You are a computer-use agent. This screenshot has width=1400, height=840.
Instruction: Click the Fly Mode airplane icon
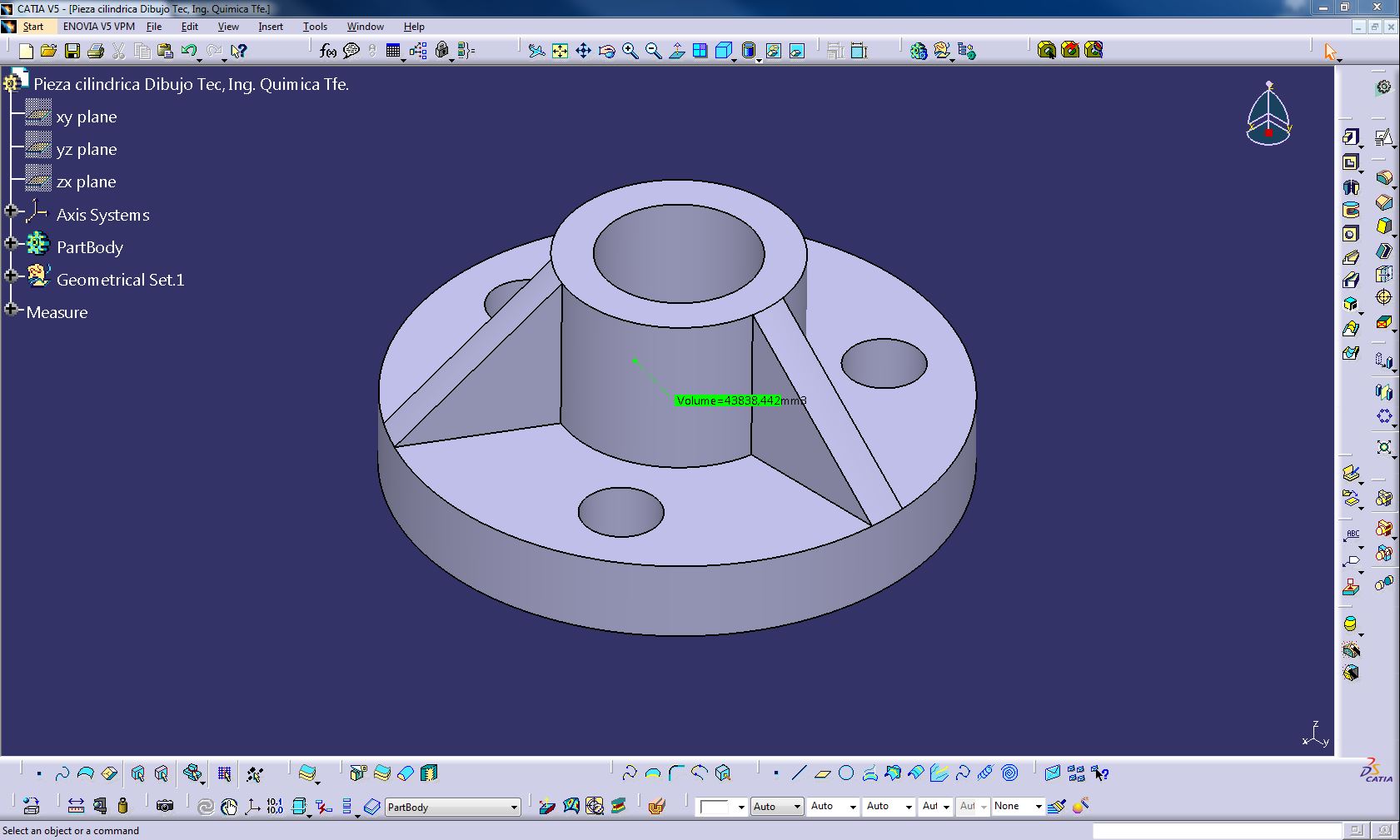coord(537,51)
